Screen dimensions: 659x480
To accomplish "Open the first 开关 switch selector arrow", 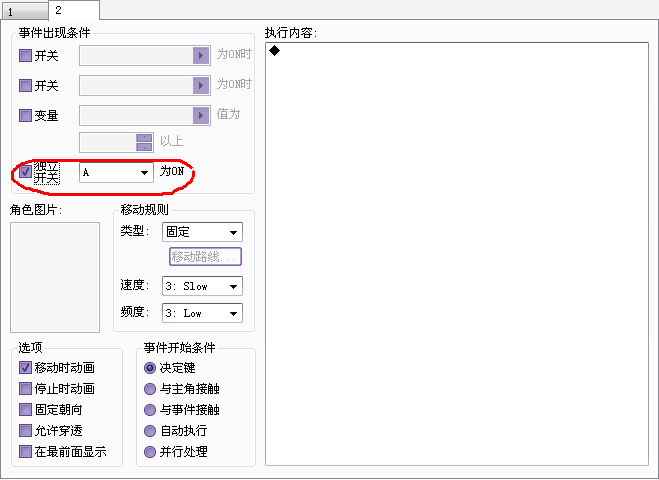I will click(x=201, y=55).
